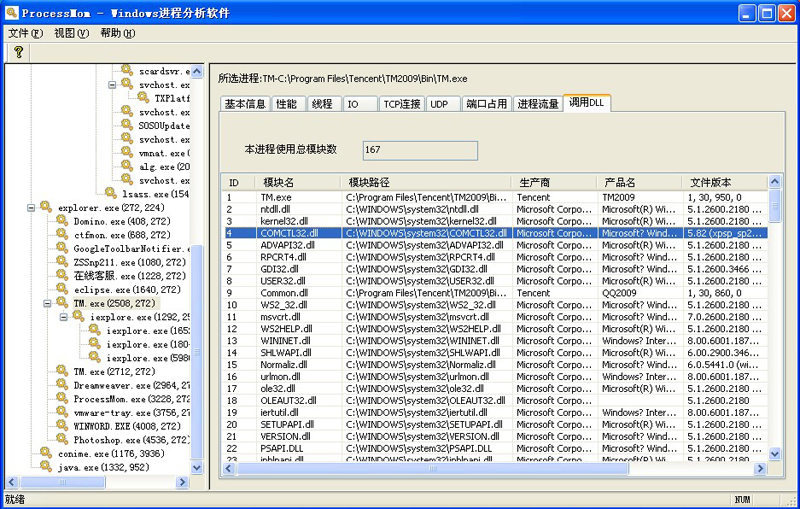Select the WINWORD.EXE process icon
The image size is (800, 509).
point(62,426)
